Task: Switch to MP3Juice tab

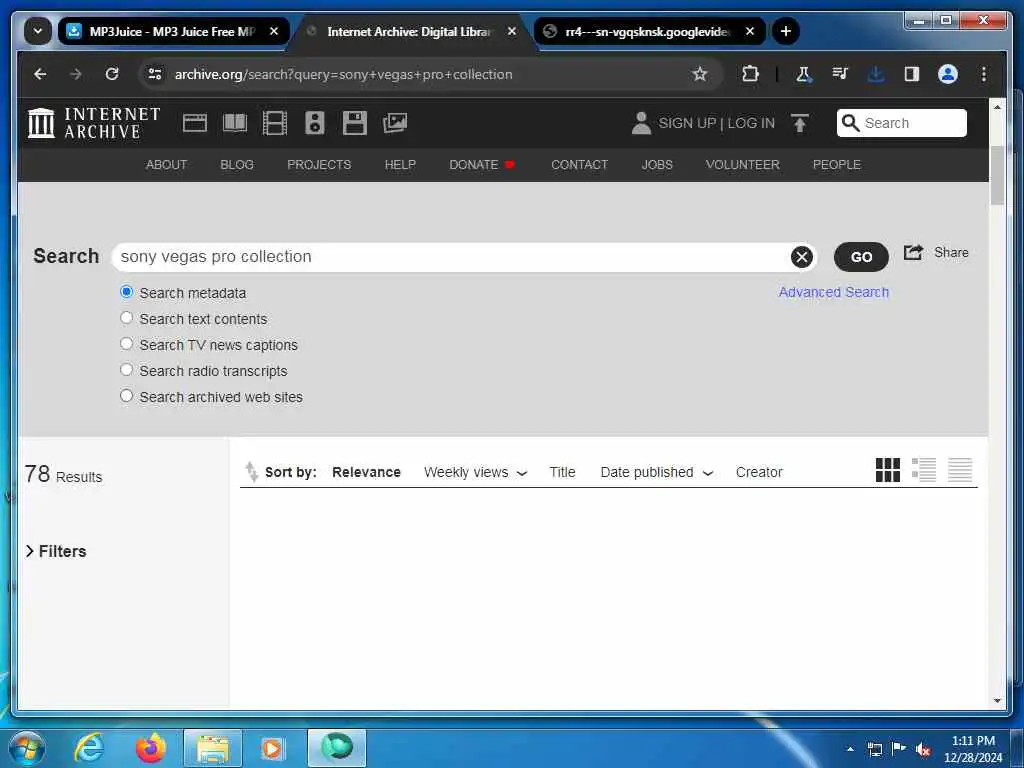Action: [172, 31]
